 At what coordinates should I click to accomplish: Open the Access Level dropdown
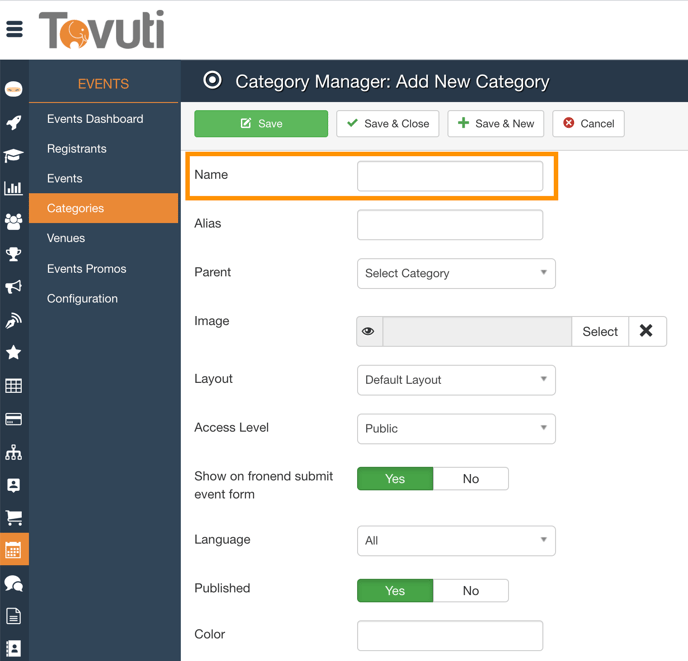[x=456, y=428]
